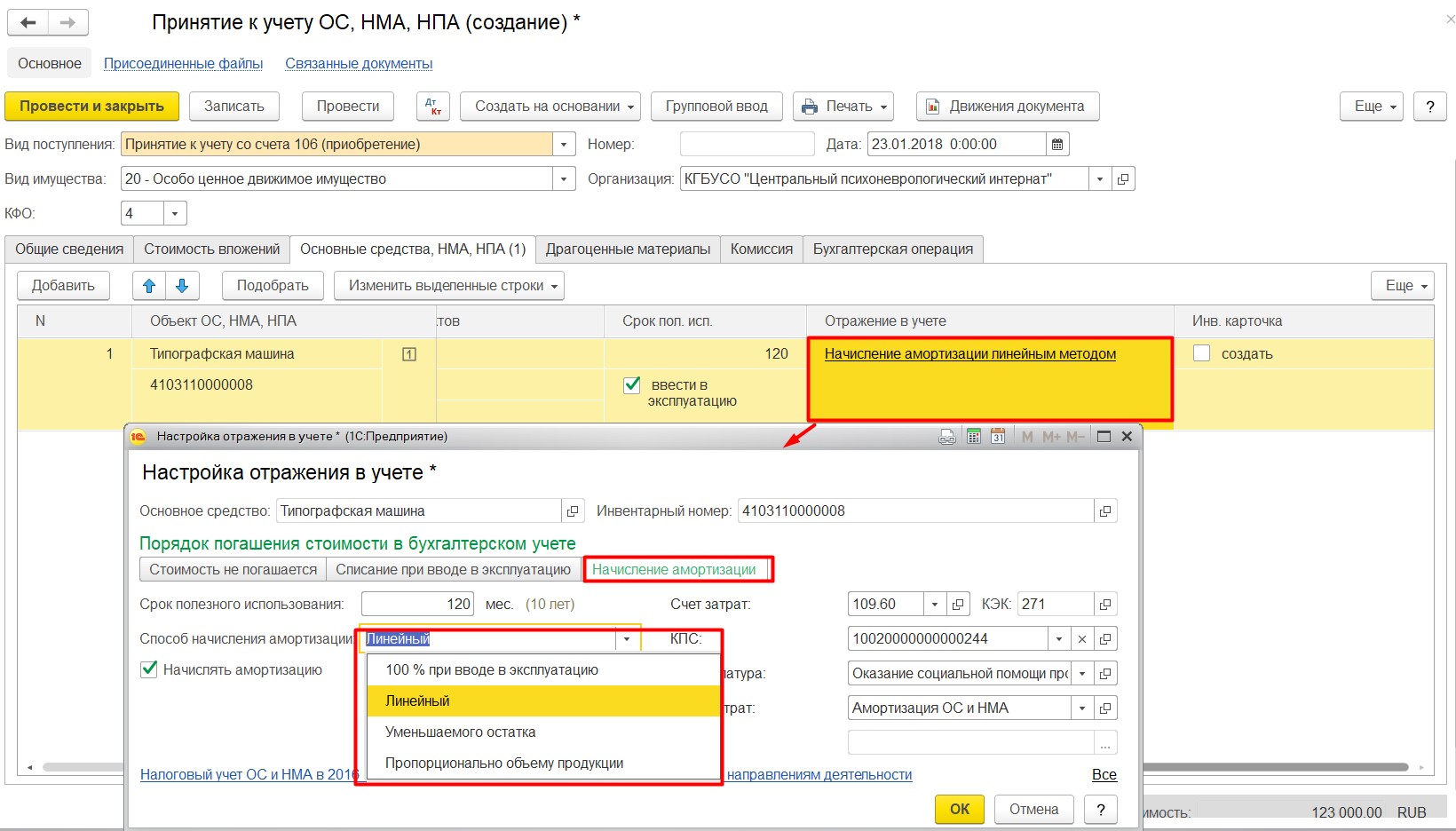Expand Вид поступления dropdown
The width and height of the screenshot is (1456, 831).
click(x=564, y=144)
